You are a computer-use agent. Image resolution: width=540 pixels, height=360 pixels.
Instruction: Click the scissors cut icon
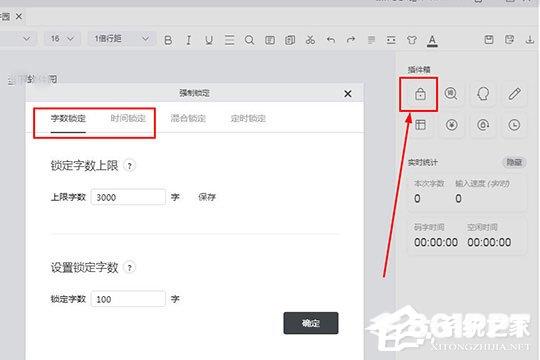tap(310, 40)
